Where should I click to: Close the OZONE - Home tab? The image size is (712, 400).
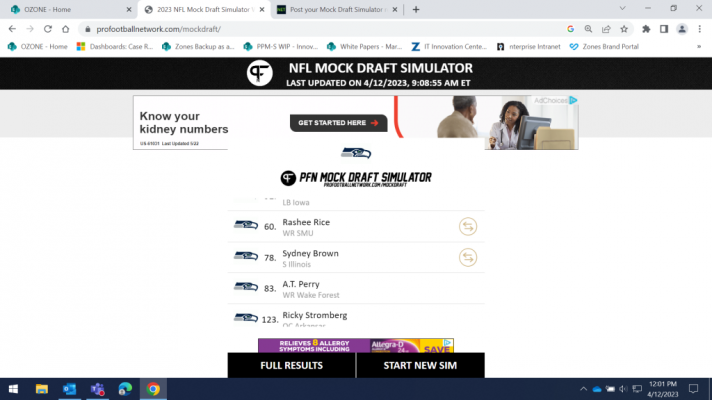(129, 10)
